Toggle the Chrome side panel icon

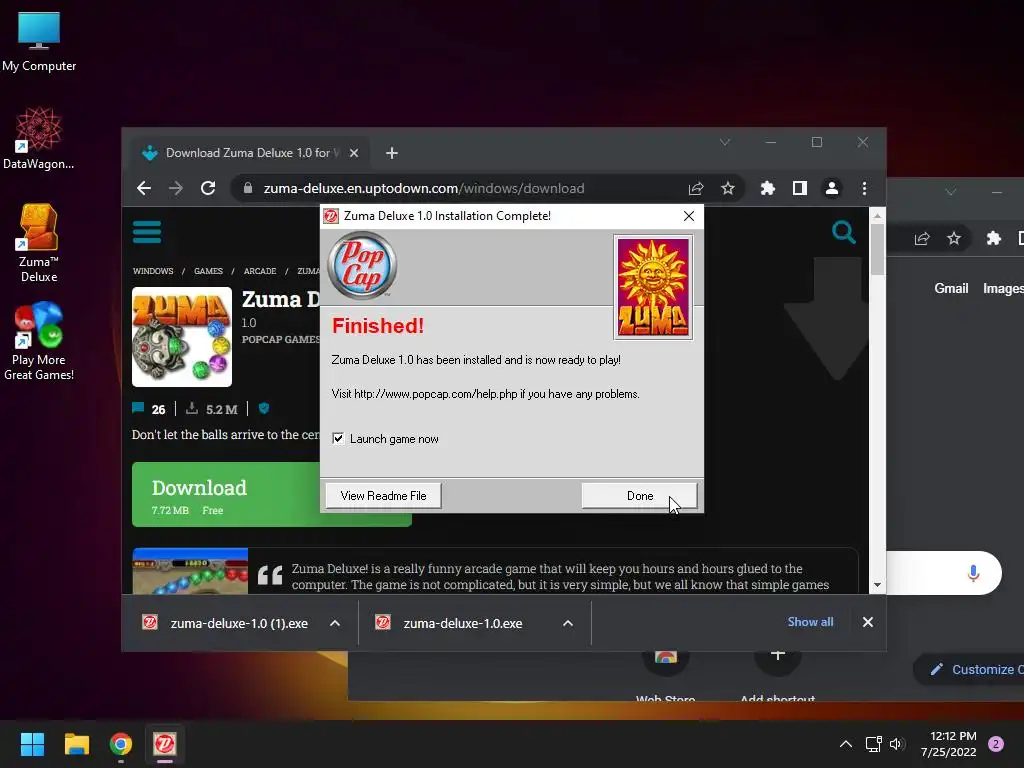[x=799, y=189]
